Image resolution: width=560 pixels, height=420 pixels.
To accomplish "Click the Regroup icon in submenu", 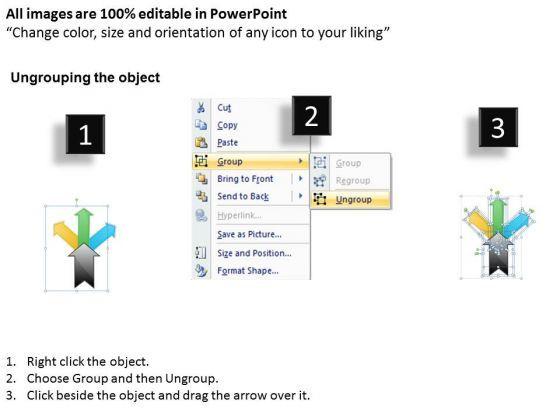I will click(x=319, y=180).
